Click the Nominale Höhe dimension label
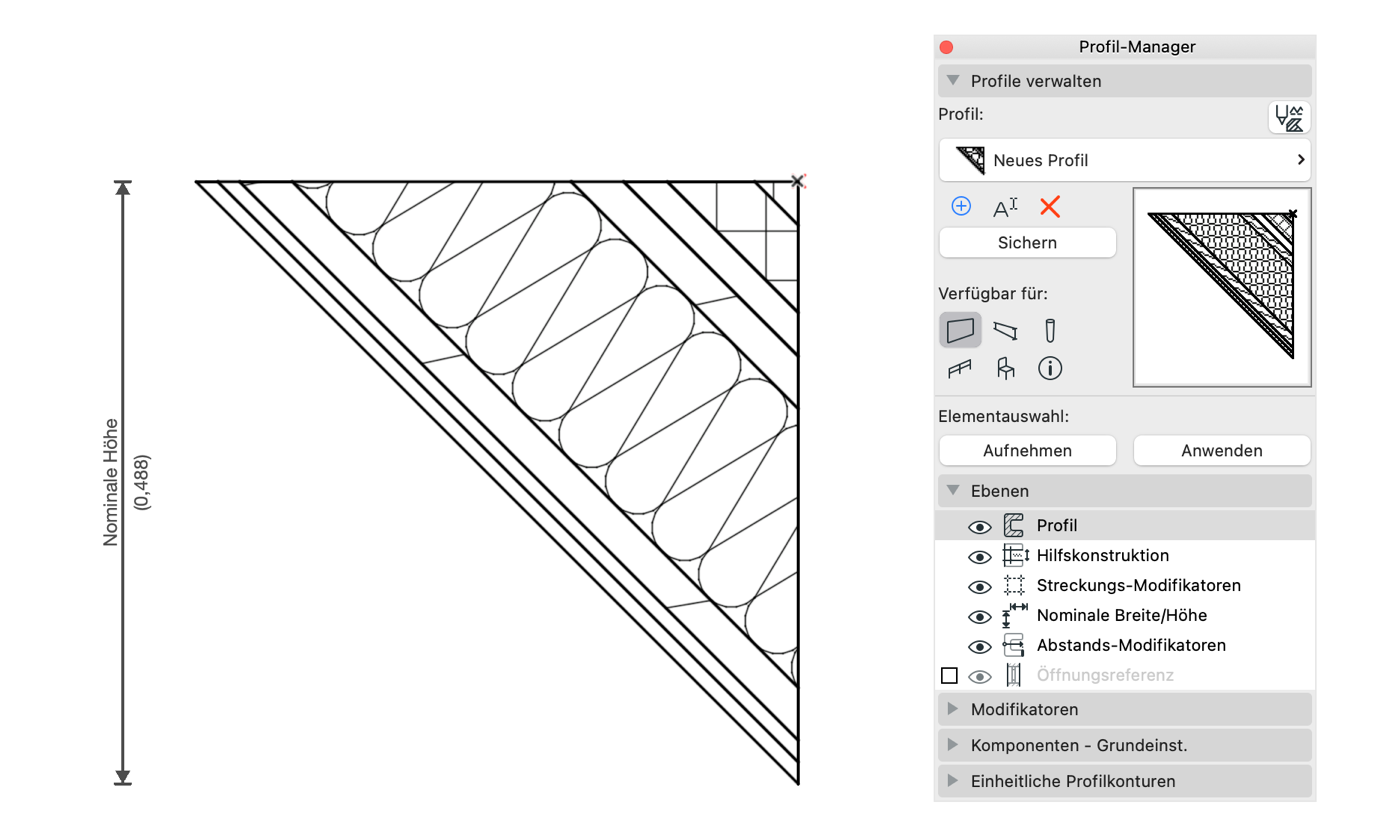Viewport: 1387px width, 838px height. tap(111, 482)
